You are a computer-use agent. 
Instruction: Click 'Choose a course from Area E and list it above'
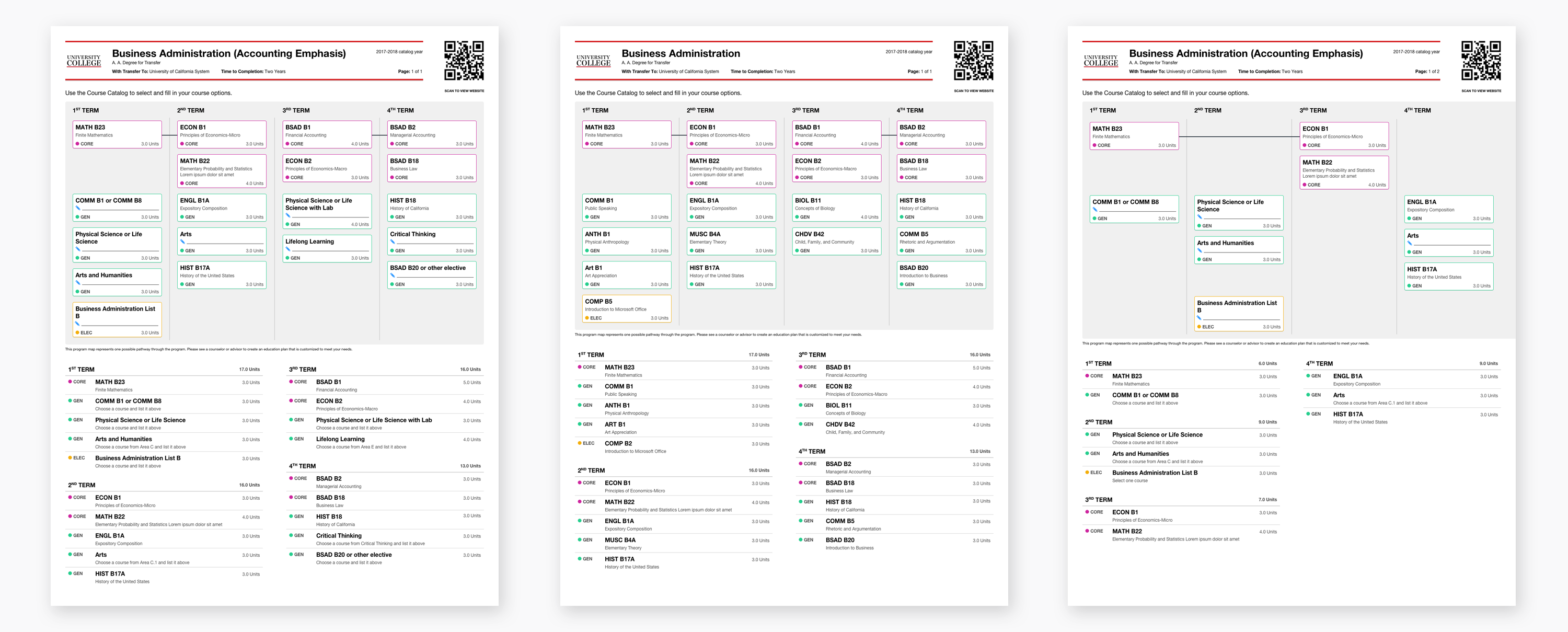point(361,447)
